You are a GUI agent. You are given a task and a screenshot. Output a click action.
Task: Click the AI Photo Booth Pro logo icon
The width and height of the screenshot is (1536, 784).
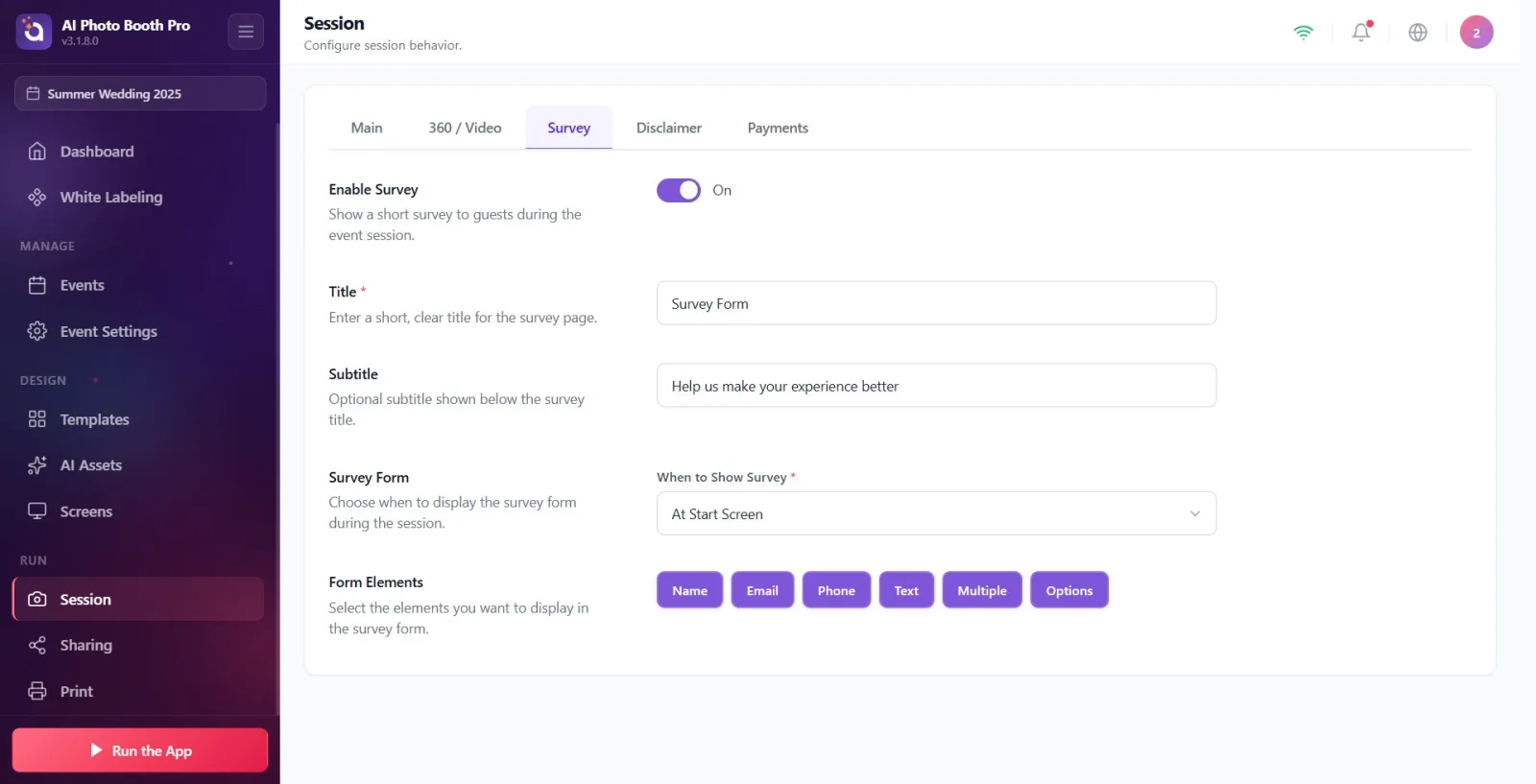click(34, 32)
